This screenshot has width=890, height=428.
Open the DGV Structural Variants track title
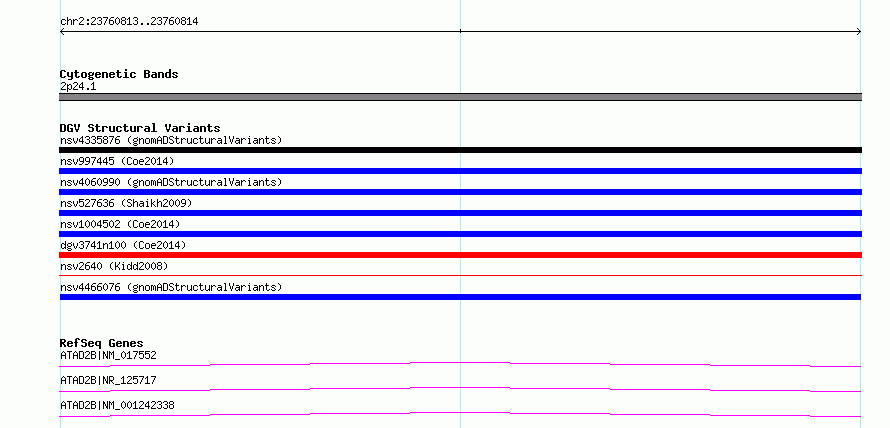point(140,128)
